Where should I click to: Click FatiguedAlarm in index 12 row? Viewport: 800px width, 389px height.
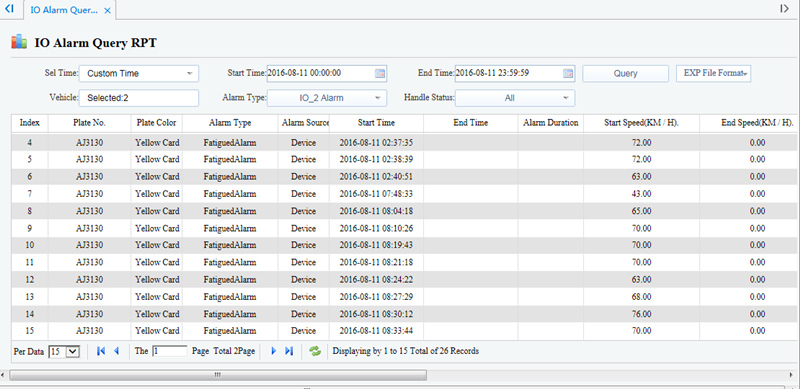point(230,280)
